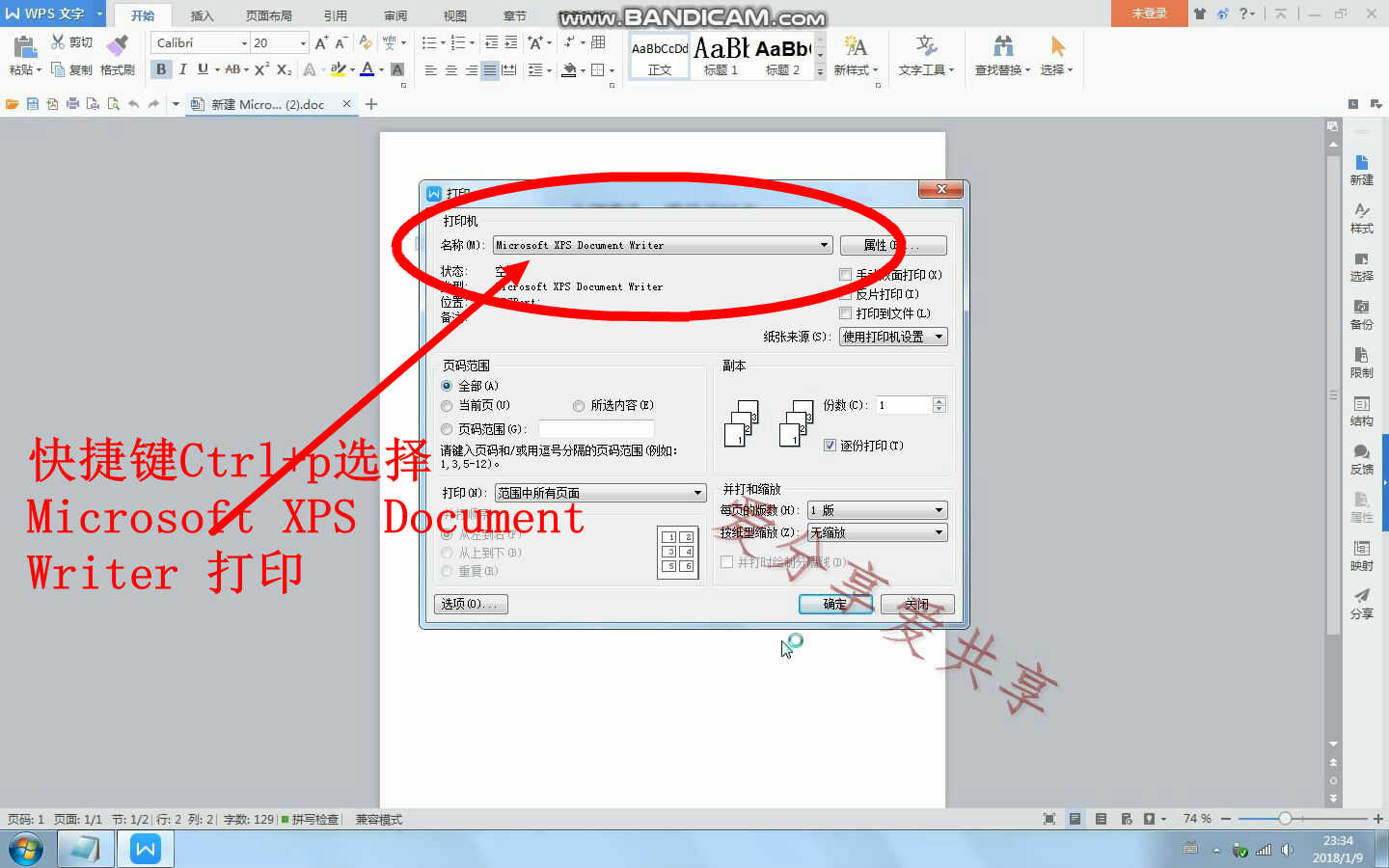
Task: Click the page range input field
Action: (x=596, y=428)
